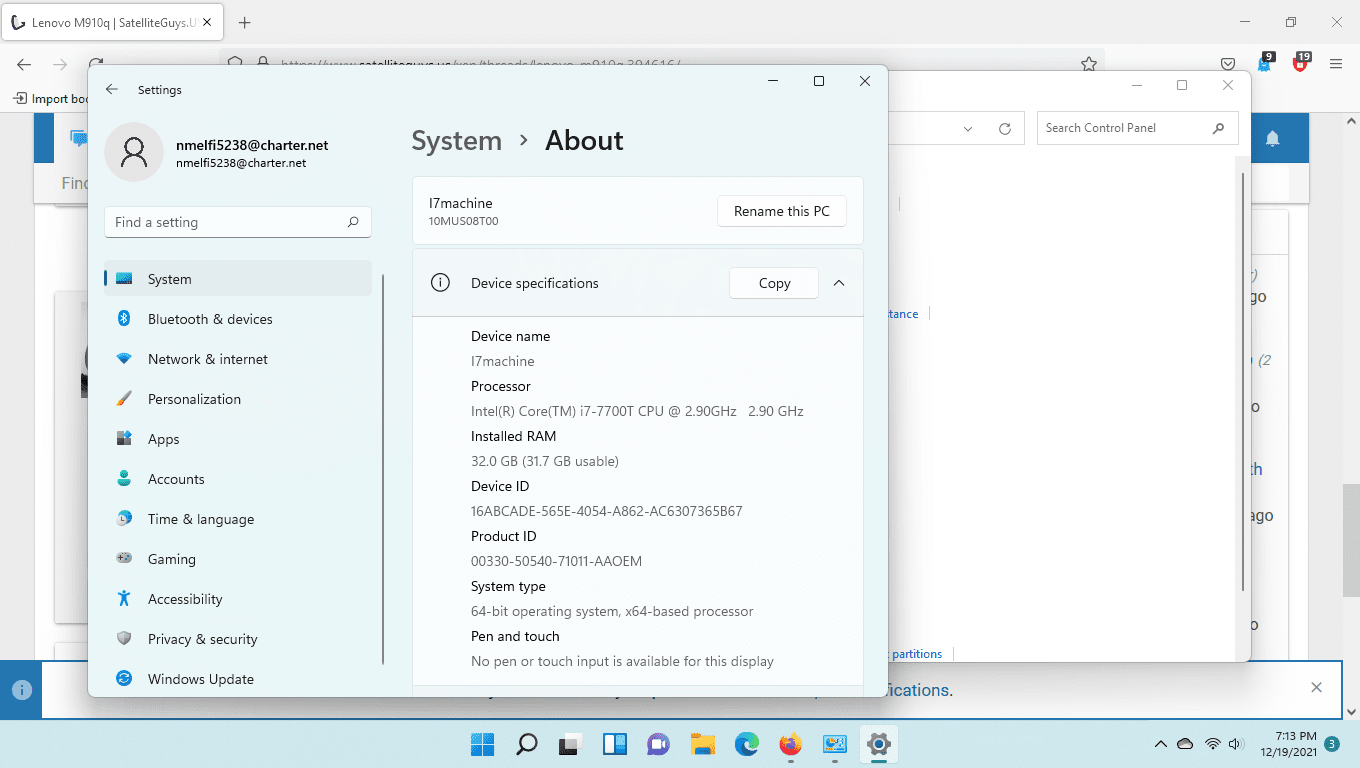The image size is (1360, 768).
Task: Click the Control Panel window scrollbar
Action: coord(1243,380)
